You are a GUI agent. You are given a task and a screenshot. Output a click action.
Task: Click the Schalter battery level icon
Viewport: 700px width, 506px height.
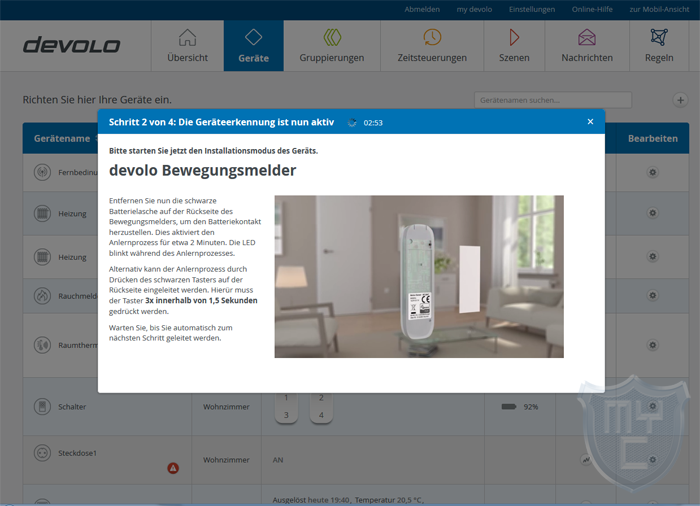[x=508, y=406]
